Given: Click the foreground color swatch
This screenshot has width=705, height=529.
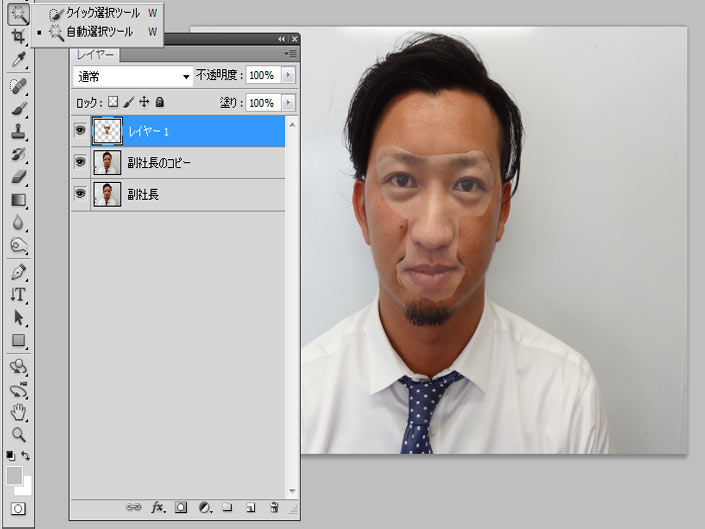Looking at the screenshot, I should [14, 476].
